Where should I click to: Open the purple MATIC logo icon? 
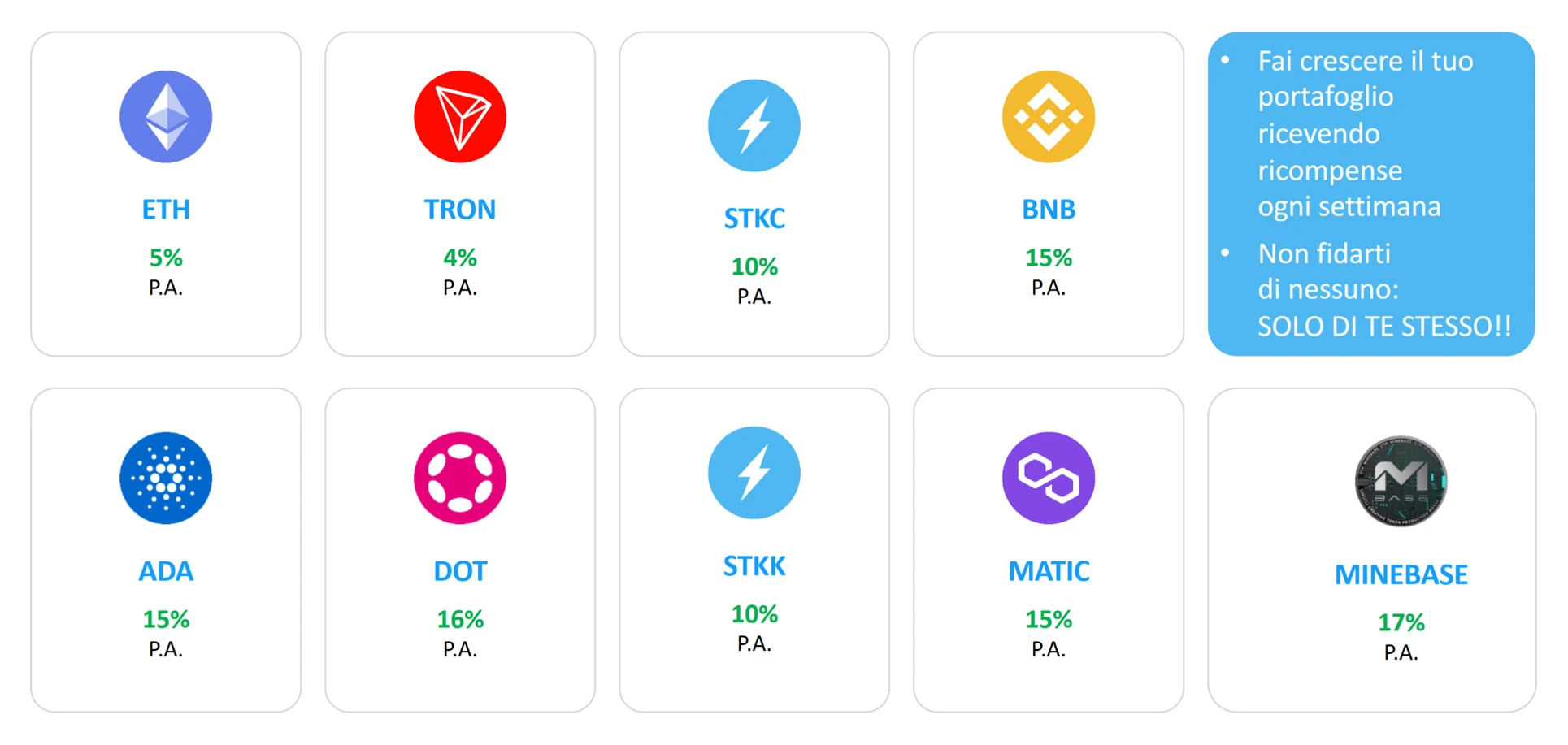1049,479
